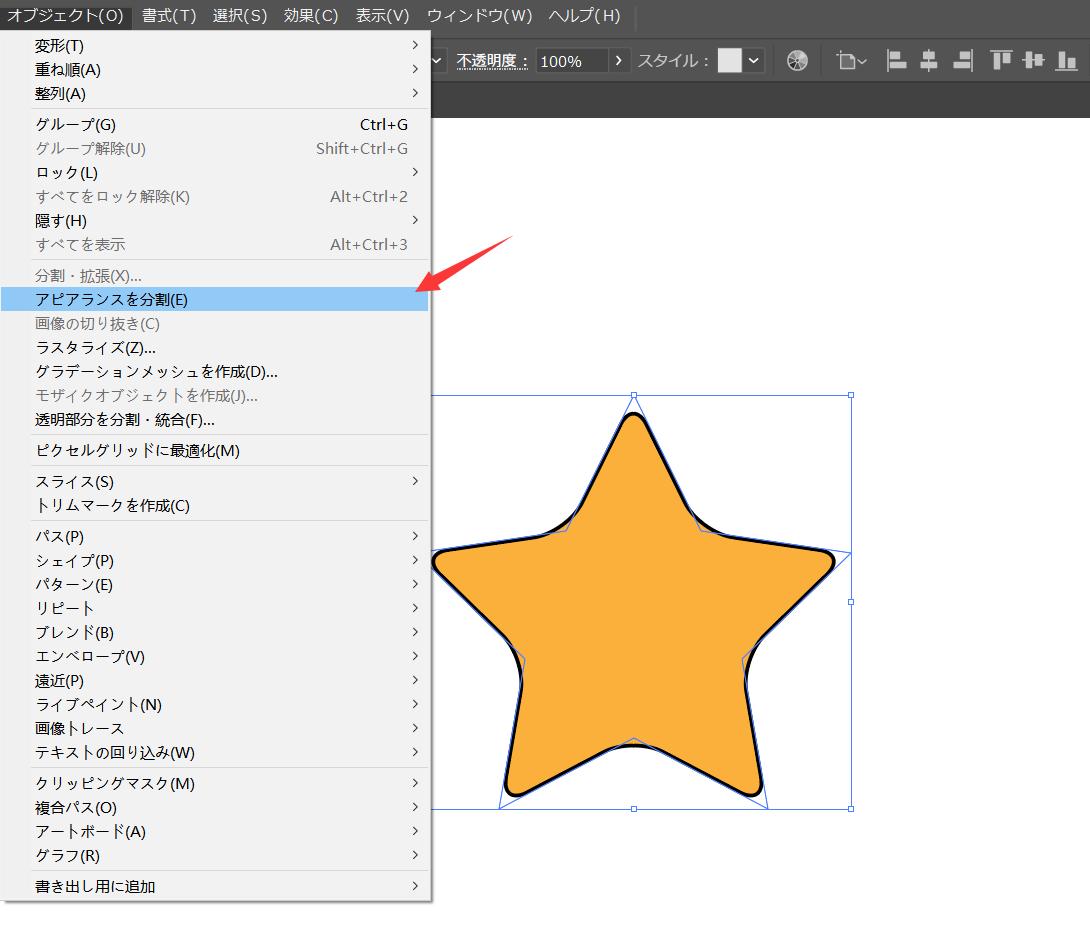Expand the 隠す(H) submenu
This screenshot has height=942, width=1090.
pyautogui.click(x=215, y=220)
